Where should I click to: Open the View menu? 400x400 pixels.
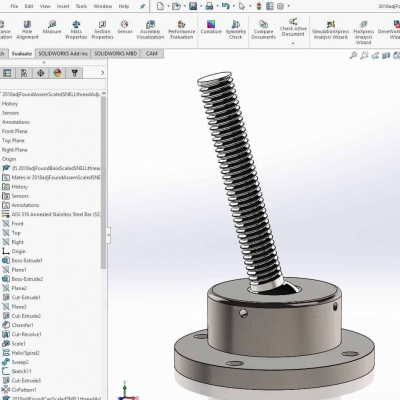[x=45, y=6]
